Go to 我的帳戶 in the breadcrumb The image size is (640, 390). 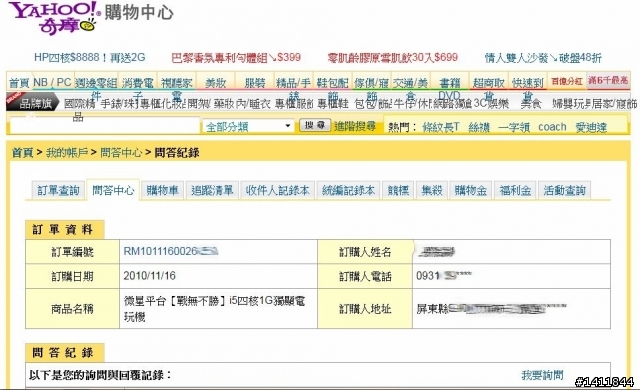coord(67,153)
